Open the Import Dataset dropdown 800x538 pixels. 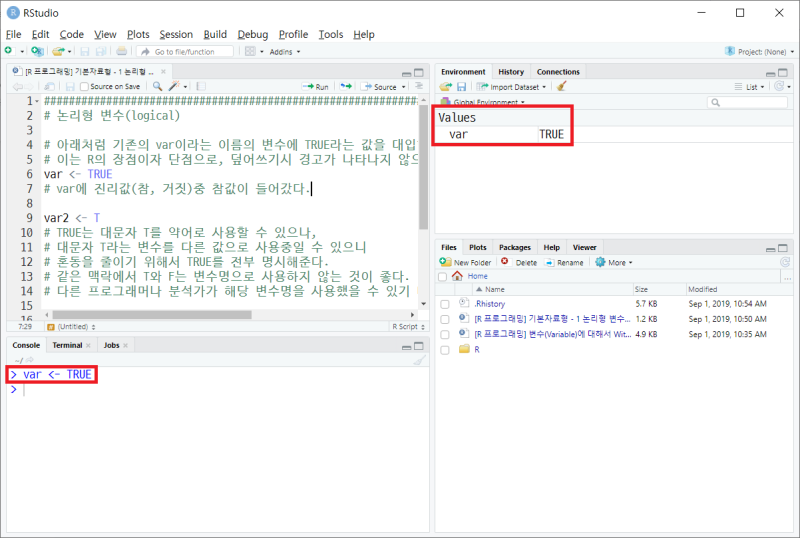(x=512, y=87)
